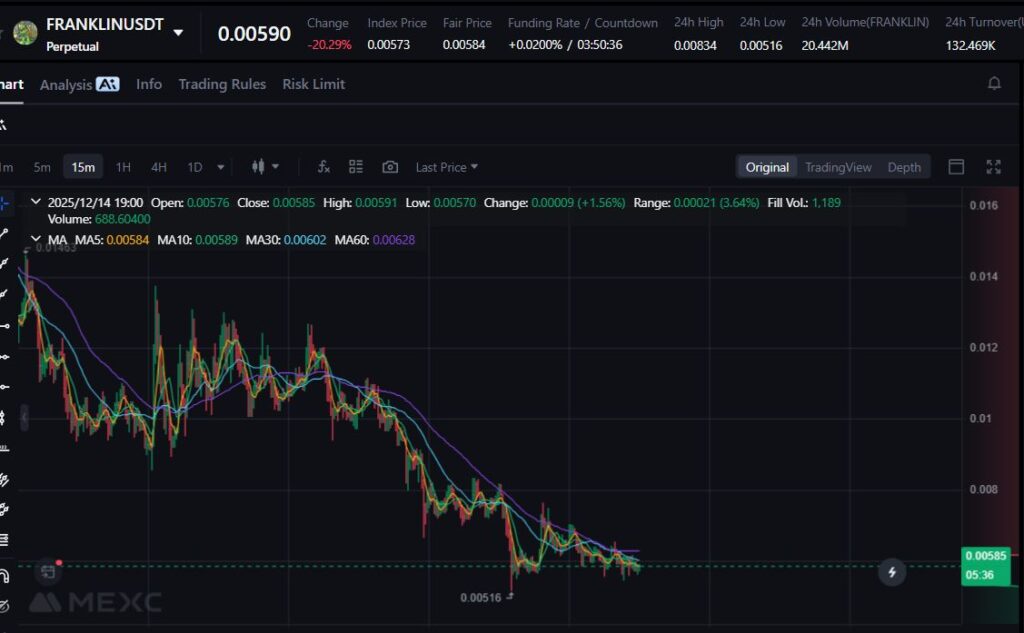Open FRANKLINUSDT trading pair dropdown
The image size is (1024, 633).
point(178,33)
